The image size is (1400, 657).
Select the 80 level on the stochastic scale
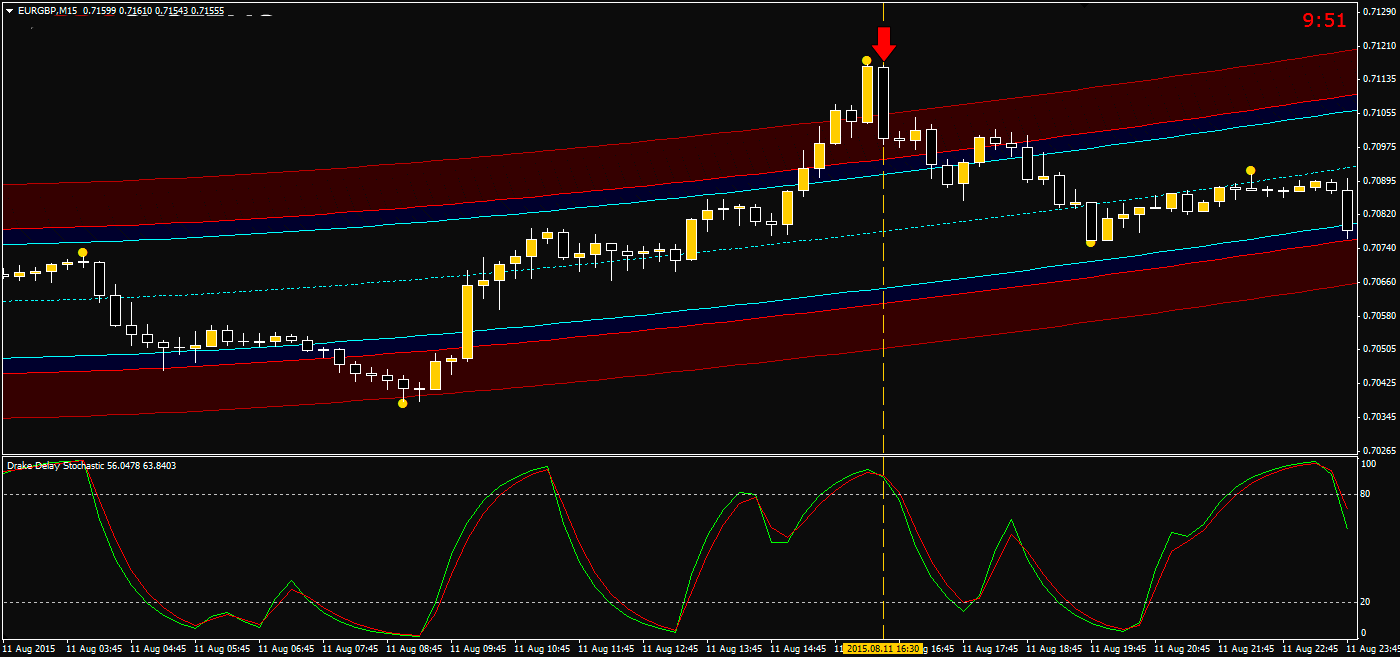[1367, 494]
